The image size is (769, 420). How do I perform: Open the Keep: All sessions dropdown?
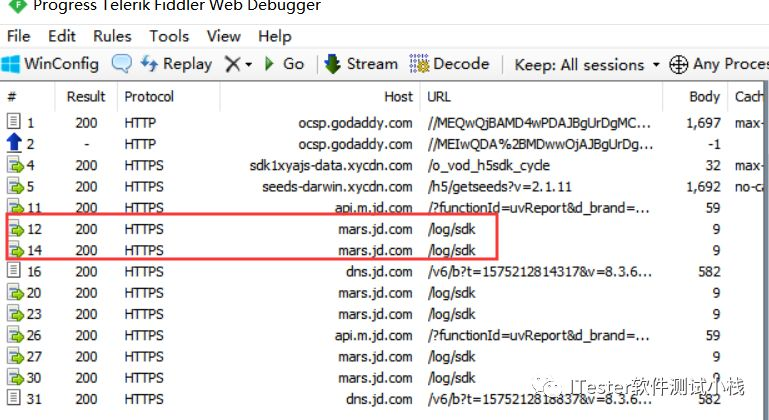pos(587,65)
